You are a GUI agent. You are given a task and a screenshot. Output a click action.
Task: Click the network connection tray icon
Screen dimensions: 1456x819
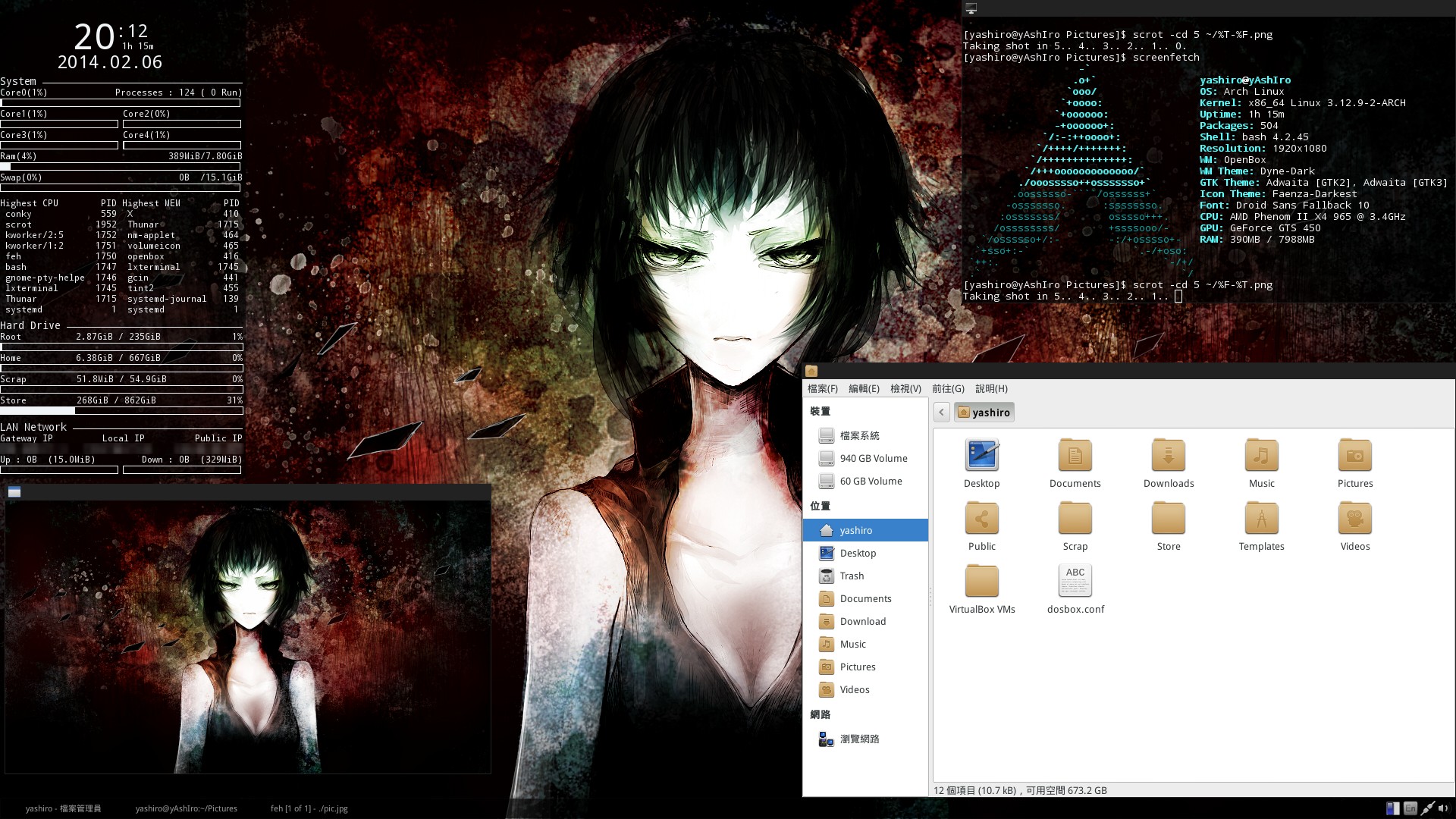[1426, 808]
